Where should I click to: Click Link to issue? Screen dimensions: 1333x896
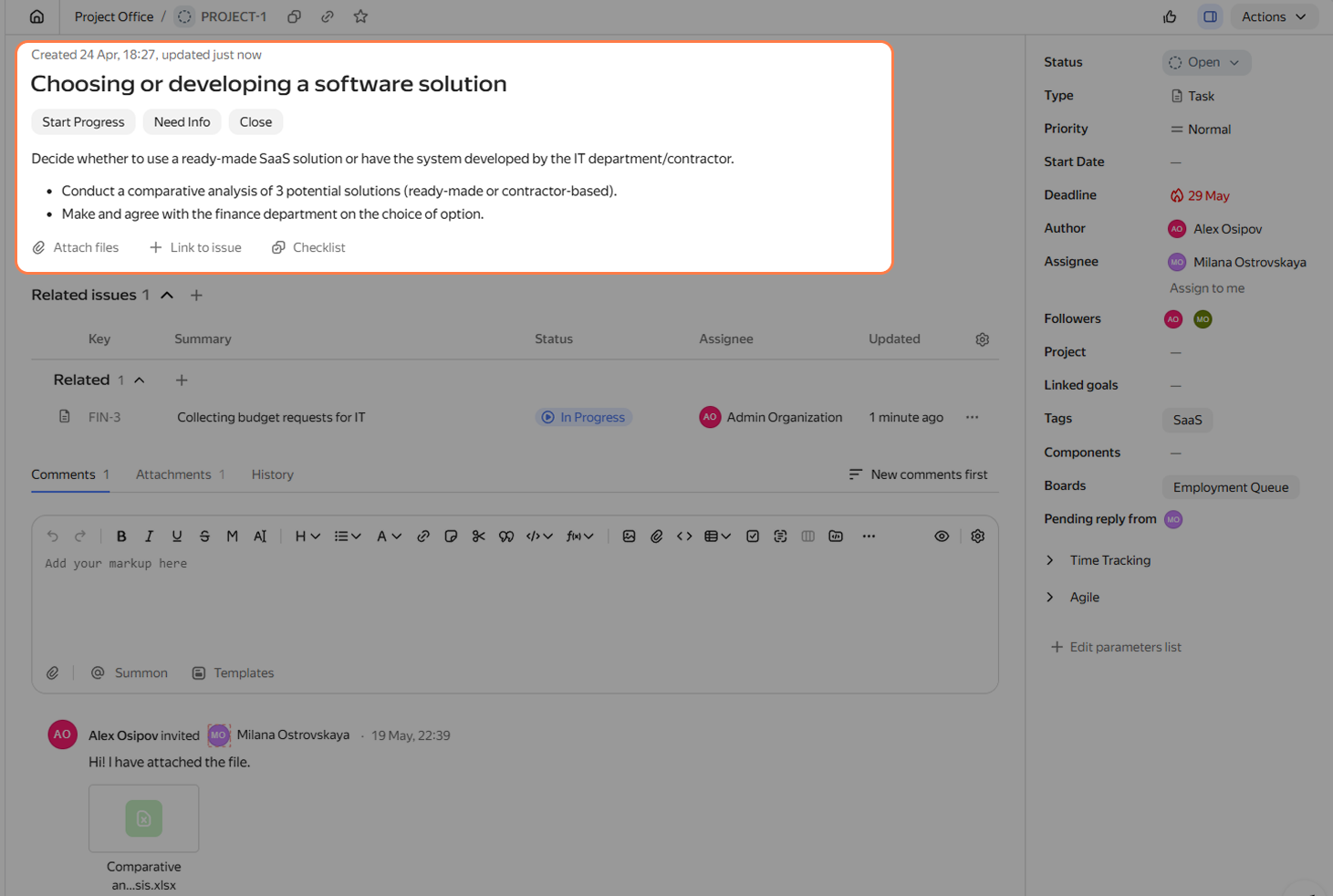pos(195,247)
